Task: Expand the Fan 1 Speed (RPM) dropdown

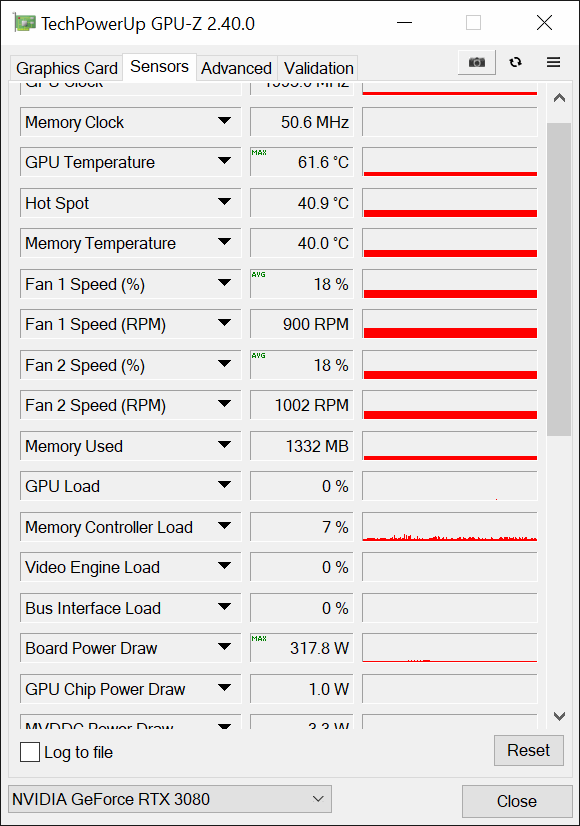Action: pos(224,323)
